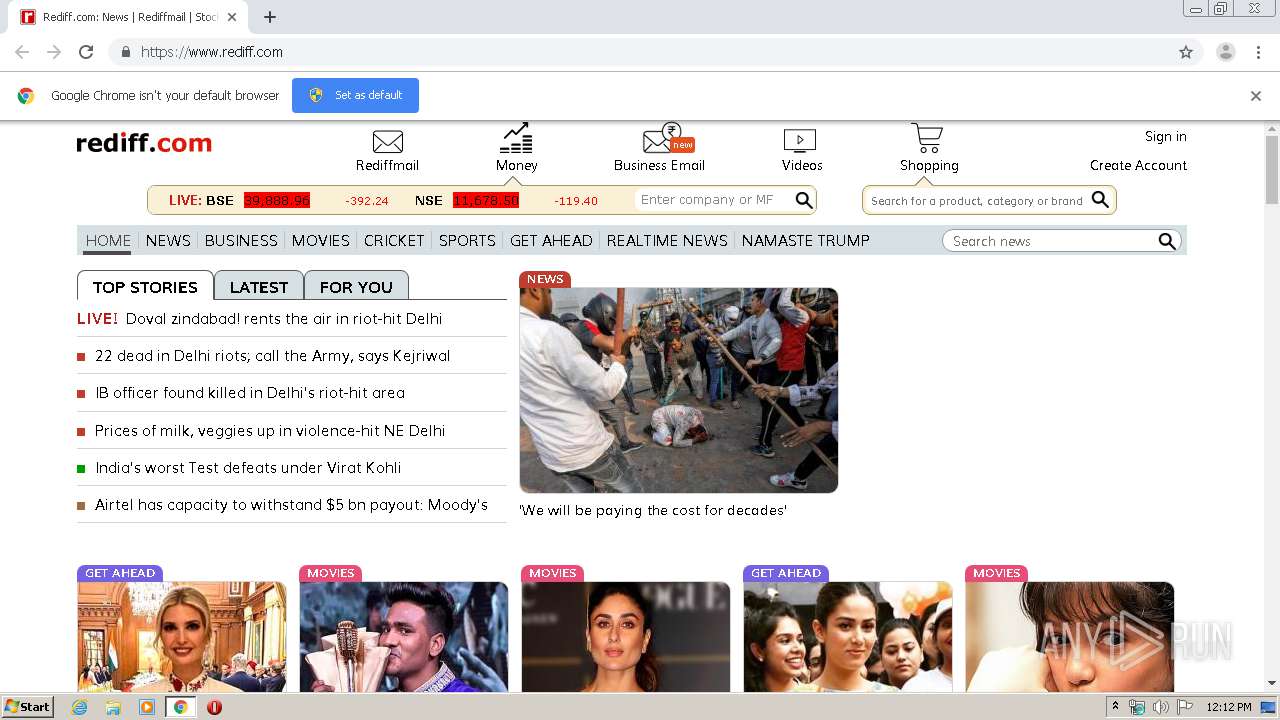The image size is (1280, 720).
Task: Open the first GET AHEAD card thumbnail
Action: (182, 636)
